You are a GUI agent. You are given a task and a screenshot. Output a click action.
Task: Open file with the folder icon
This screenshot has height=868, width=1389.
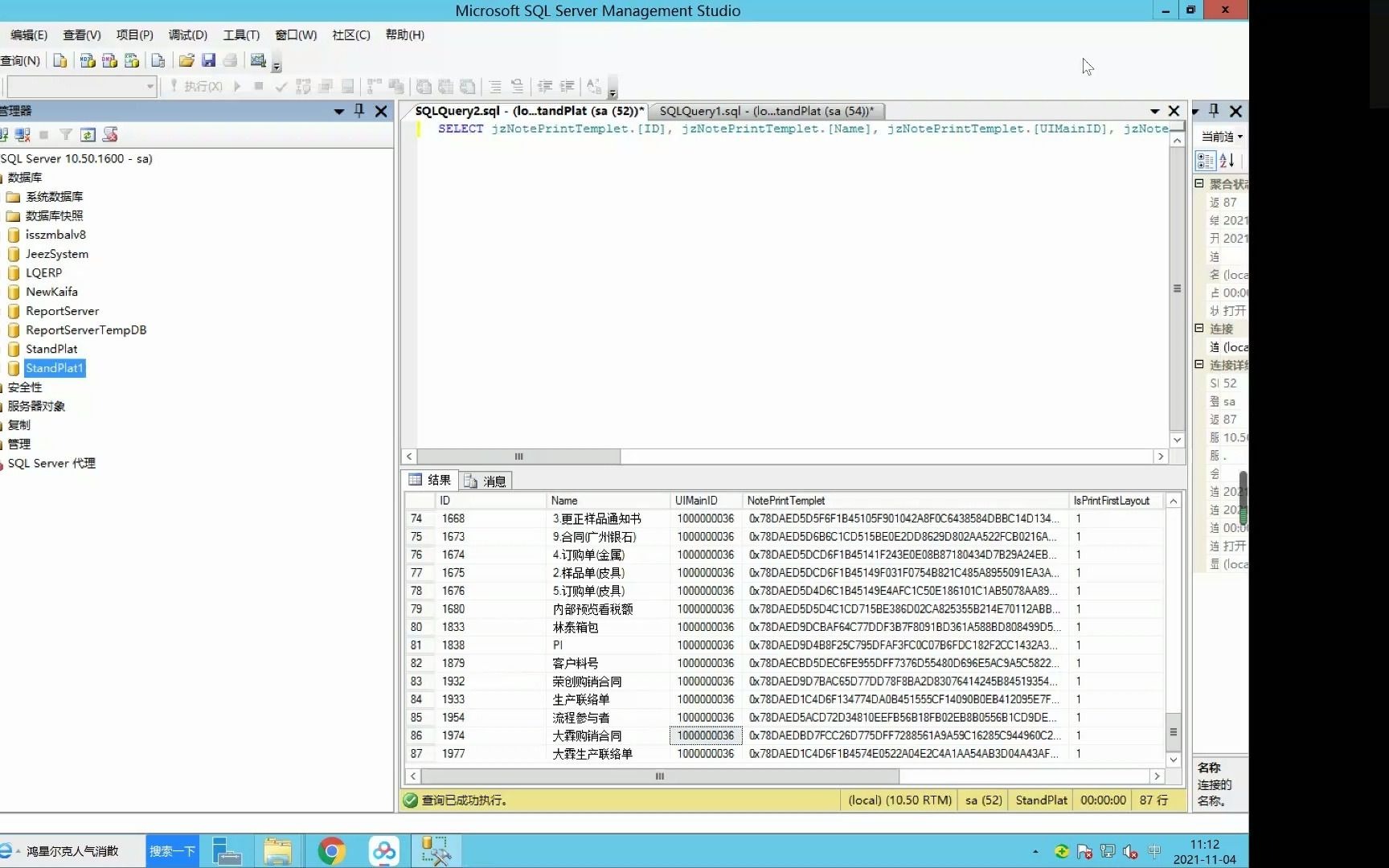pyautogui.click(x=186, y=60)
